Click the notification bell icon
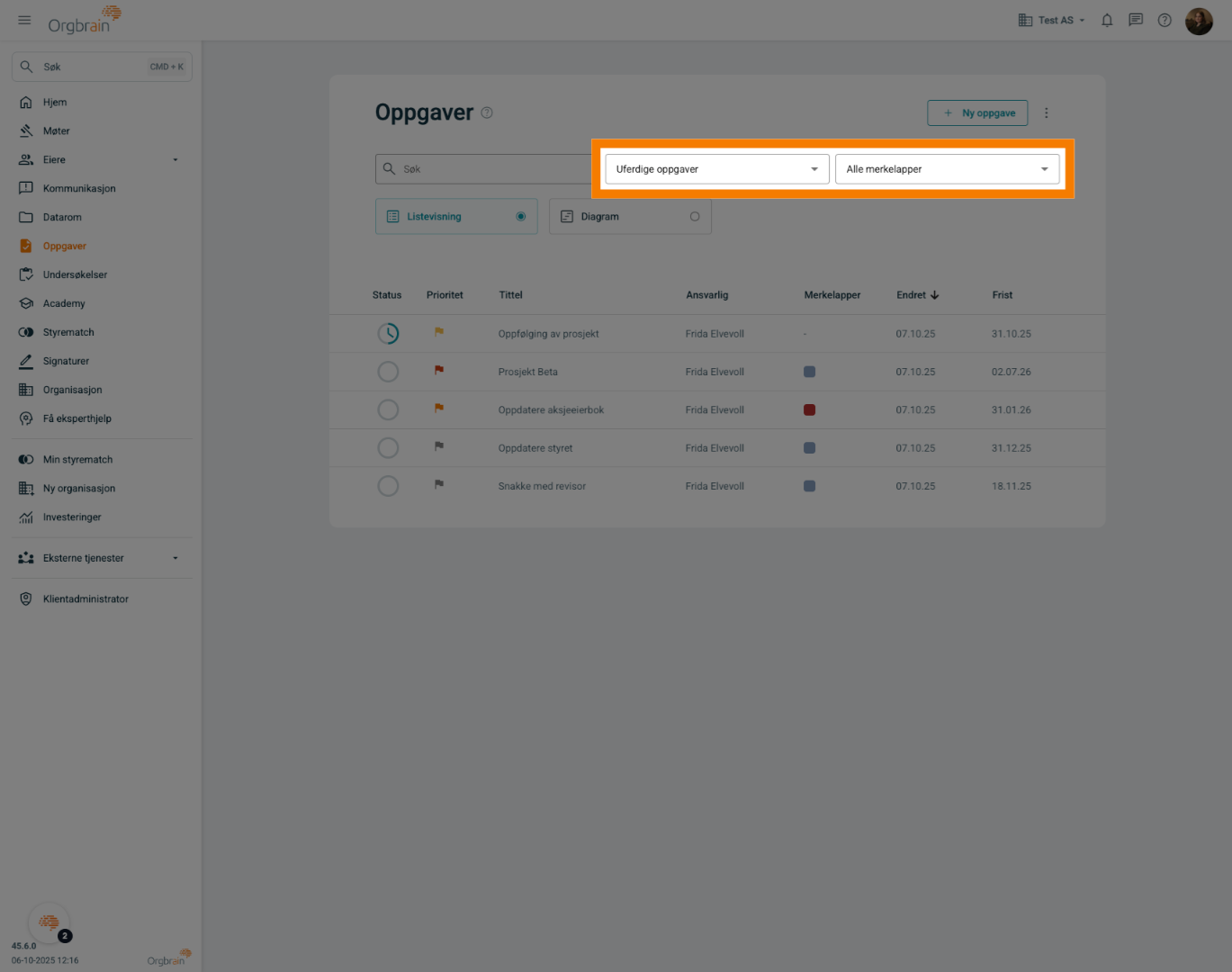Image resolution: width=1232 pixels, height=972 pixels. (1107, 21)
